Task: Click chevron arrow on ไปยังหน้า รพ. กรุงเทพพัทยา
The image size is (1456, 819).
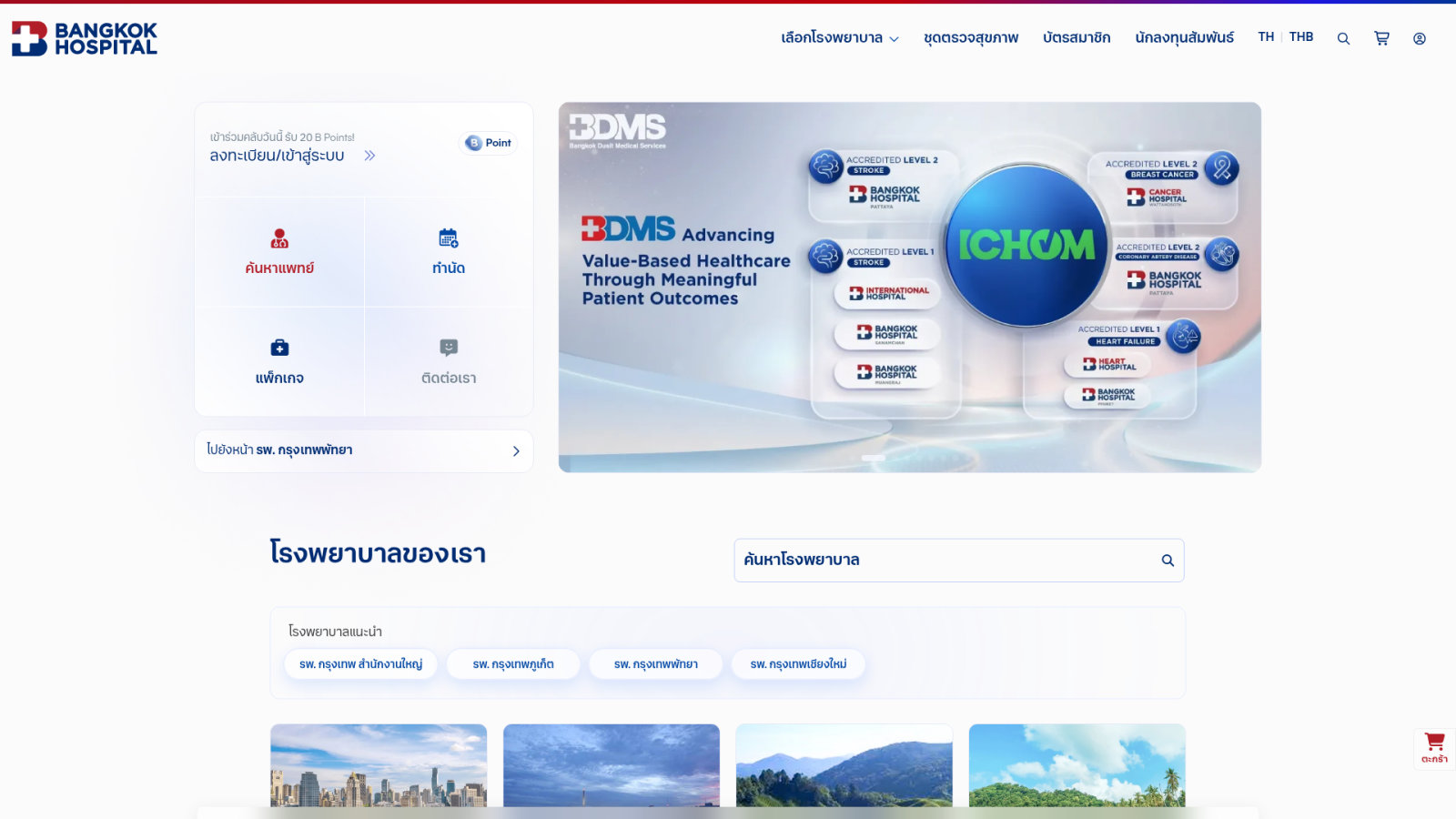Action: tap(516, 451)
